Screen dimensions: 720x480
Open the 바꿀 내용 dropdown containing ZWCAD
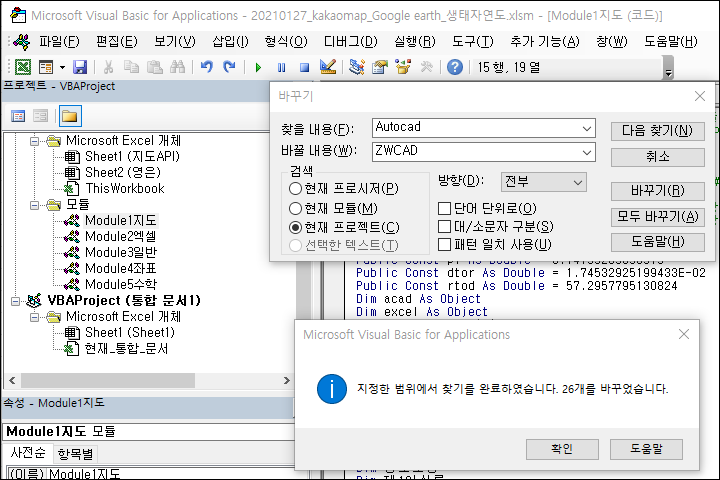[586, 152]
